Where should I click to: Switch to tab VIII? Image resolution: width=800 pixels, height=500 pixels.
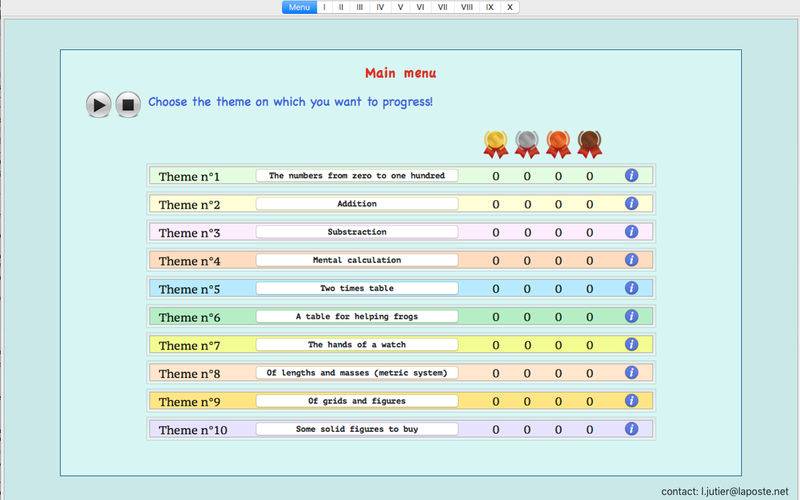pyautogui.click(x=466, y=7)
